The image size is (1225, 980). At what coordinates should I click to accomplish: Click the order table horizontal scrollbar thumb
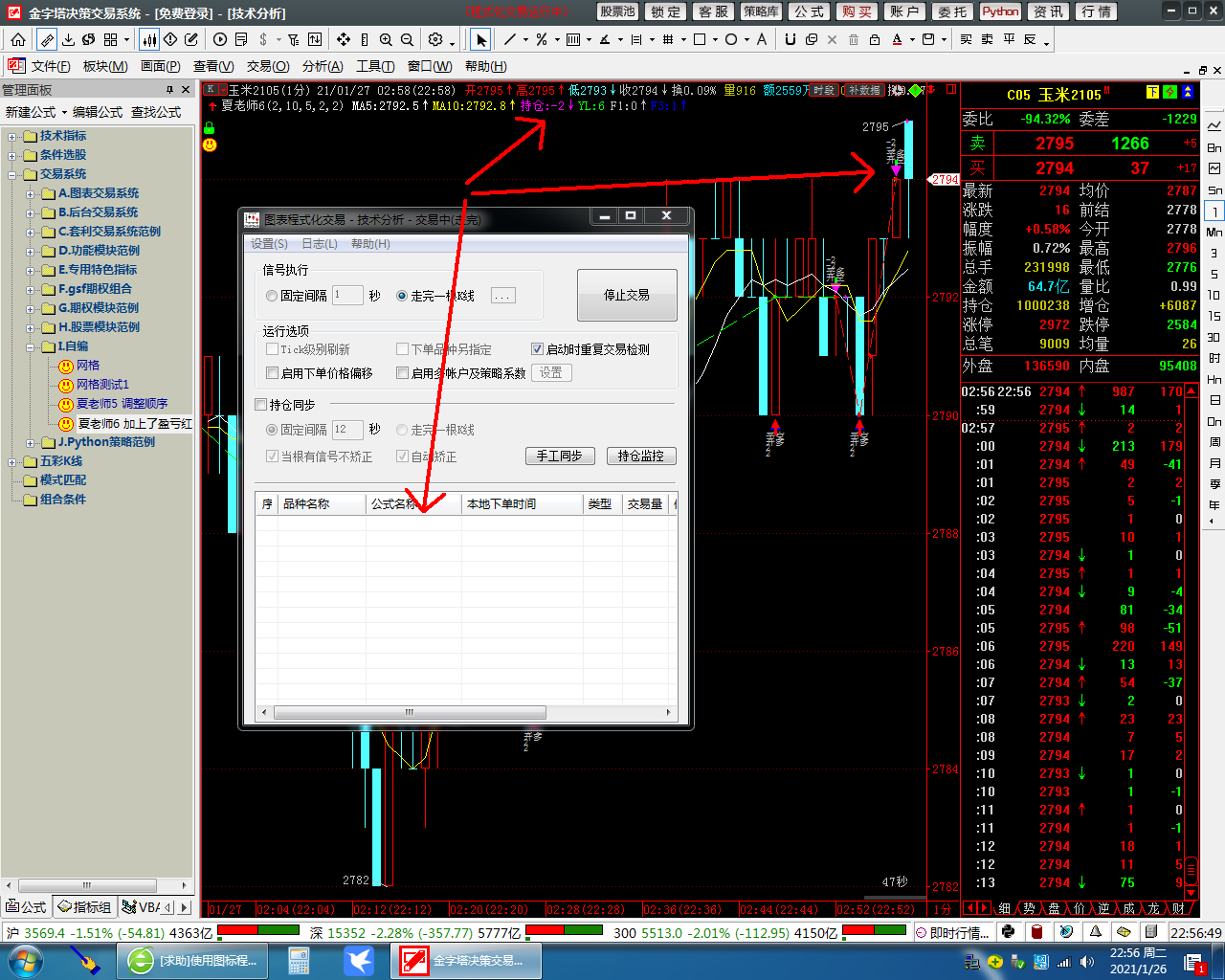(x=410, y=712)
